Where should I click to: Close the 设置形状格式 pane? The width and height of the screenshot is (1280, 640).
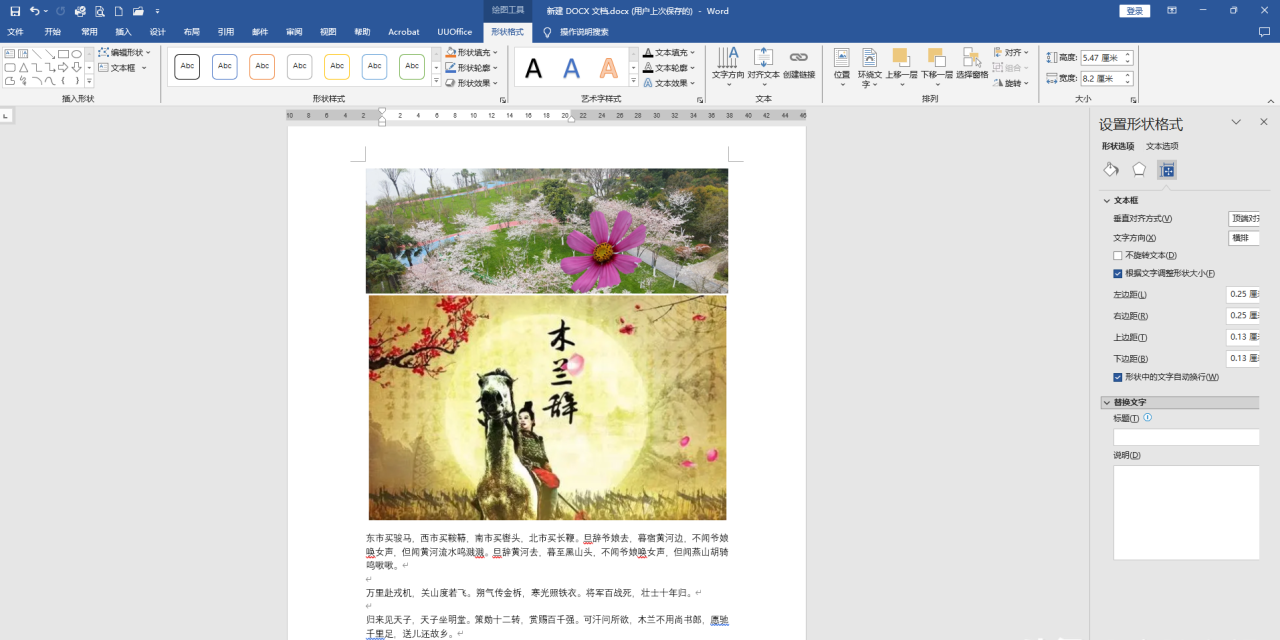click(x=1263, y=122)
